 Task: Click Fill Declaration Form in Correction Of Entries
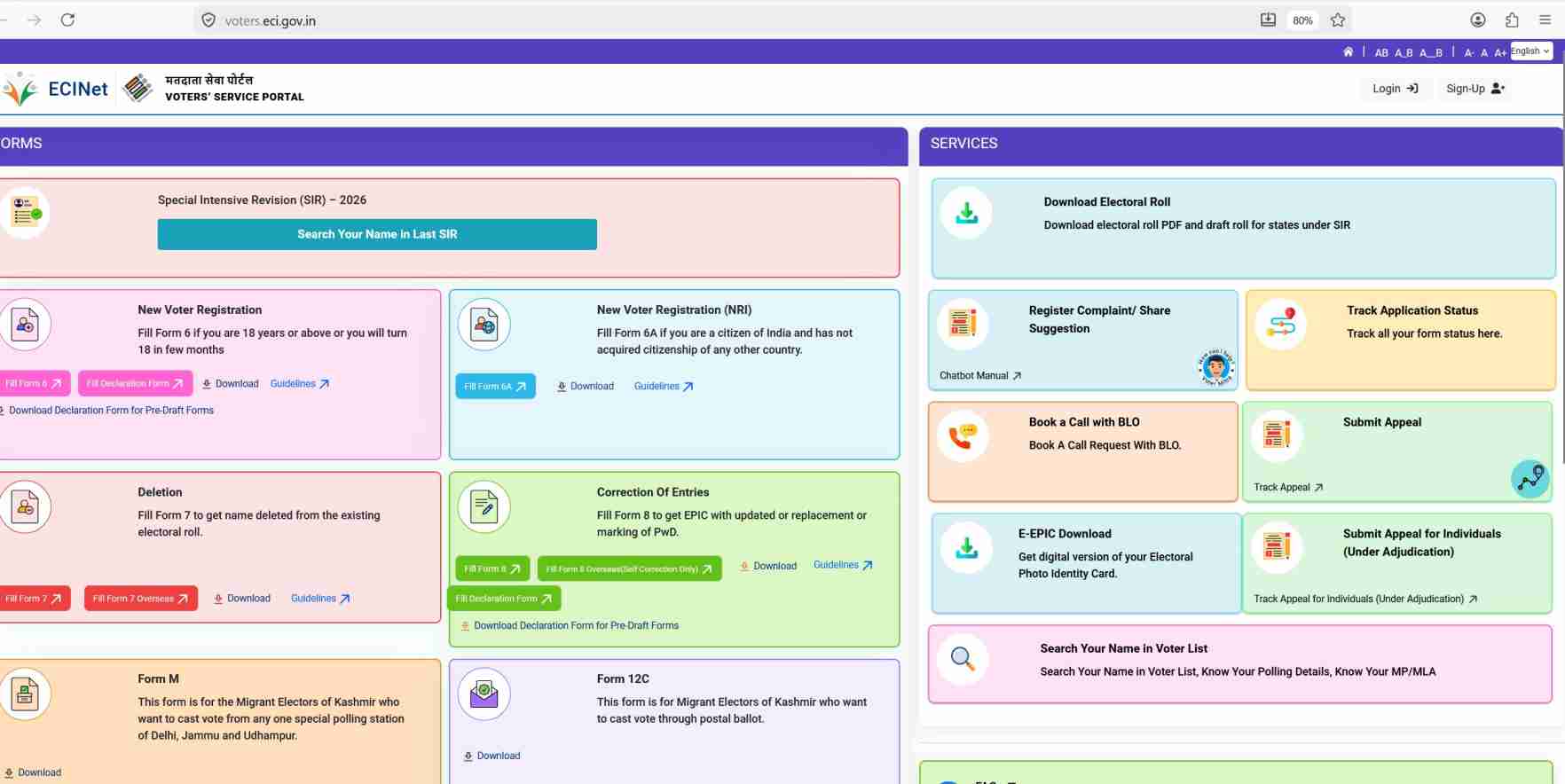pos(504,599)
